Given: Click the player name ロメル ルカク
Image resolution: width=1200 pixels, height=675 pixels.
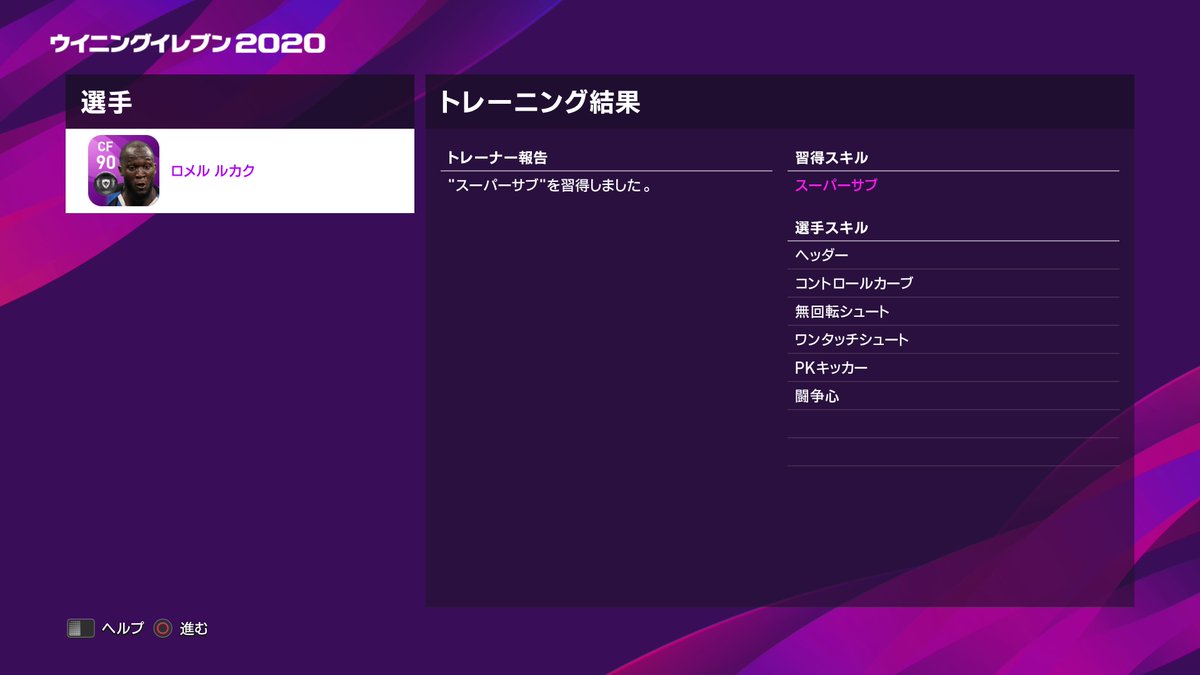Looking at the screenshot, I should (213, 171).
